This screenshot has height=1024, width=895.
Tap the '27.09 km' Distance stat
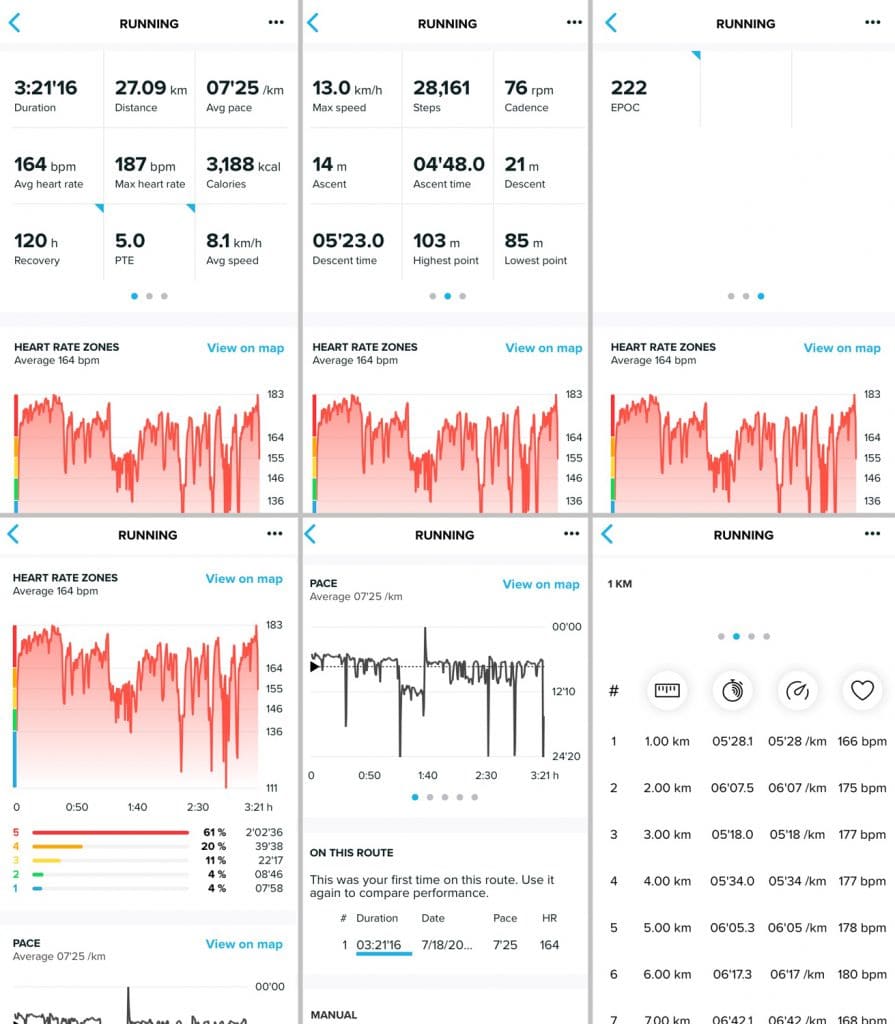151,95
